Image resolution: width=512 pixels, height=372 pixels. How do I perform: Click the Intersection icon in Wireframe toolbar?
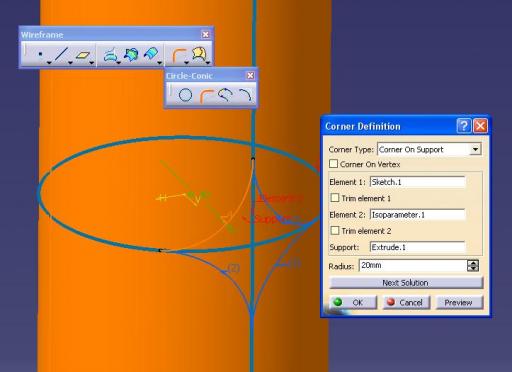click(131, 54)
